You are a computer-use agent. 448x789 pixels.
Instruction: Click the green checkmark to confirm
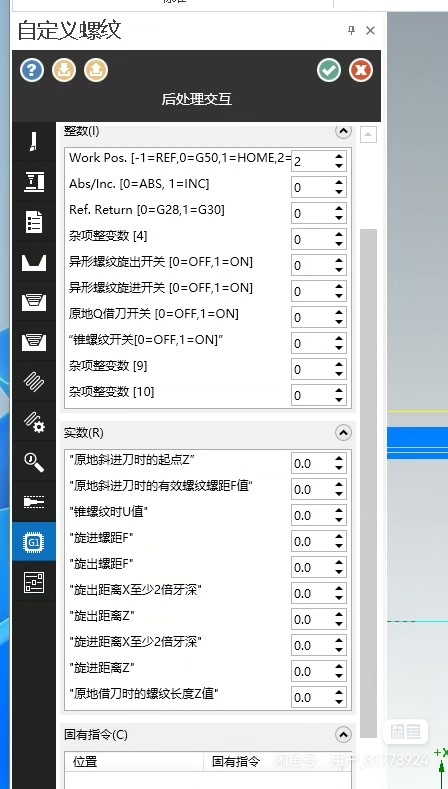tap(329, 70)
